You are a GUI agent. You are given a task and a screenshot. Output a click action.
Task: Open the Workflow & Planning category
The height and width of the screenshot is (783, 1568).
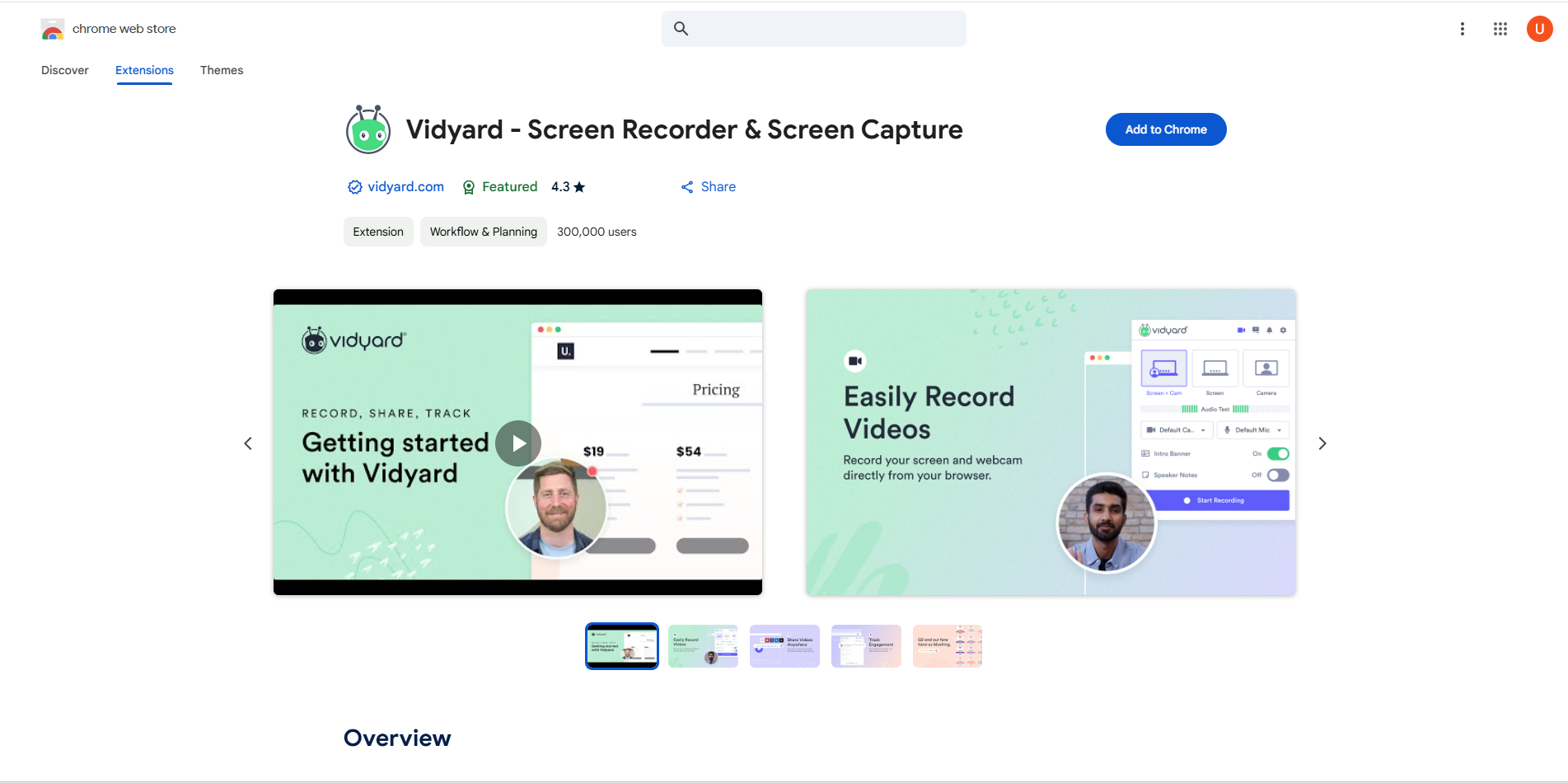(484, 232)
